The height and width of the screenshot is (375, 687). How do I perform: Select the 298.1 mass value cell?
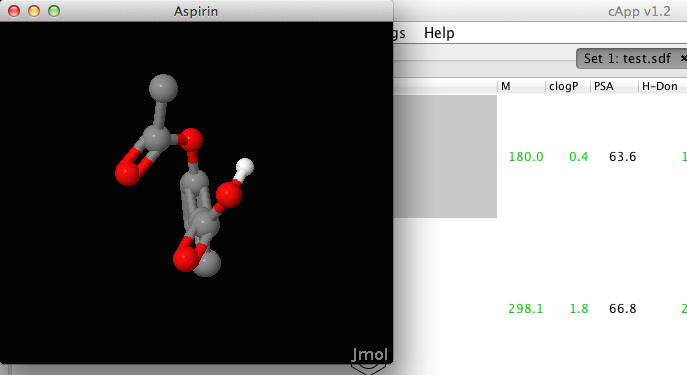[525, 309]
